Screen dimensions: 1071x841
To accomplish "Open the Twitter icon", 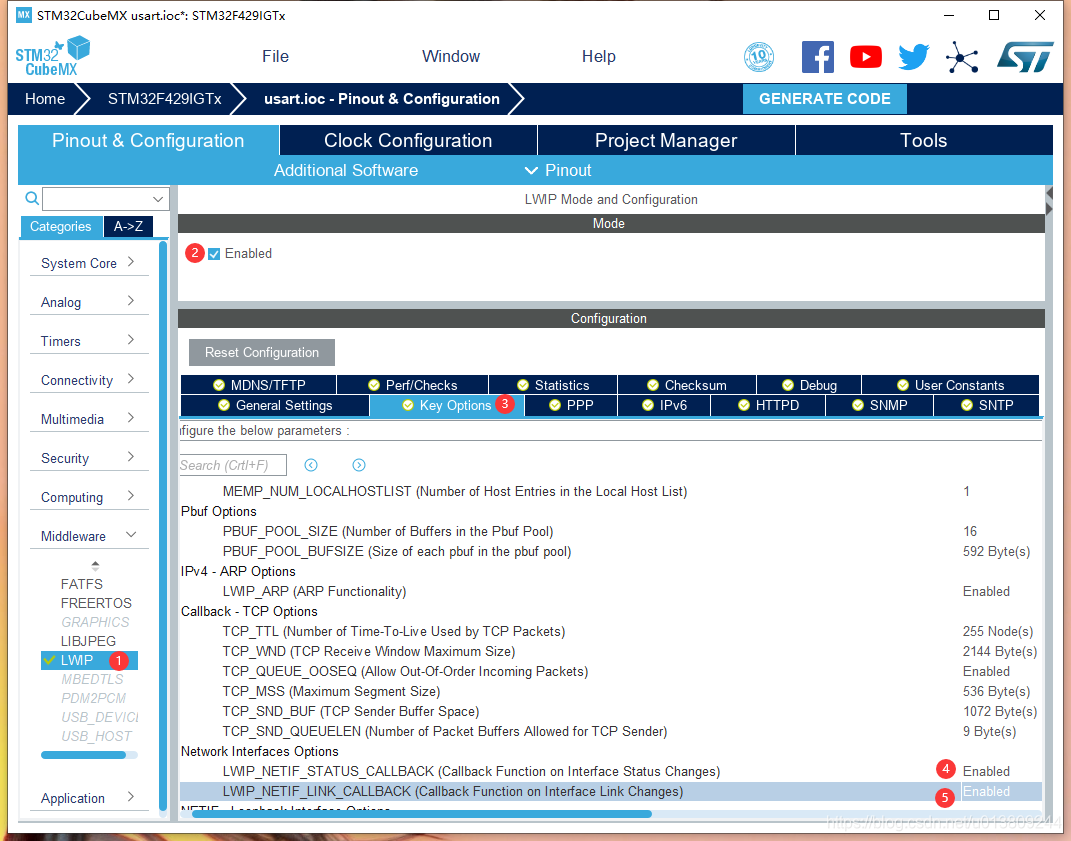I will coord(914,57).
